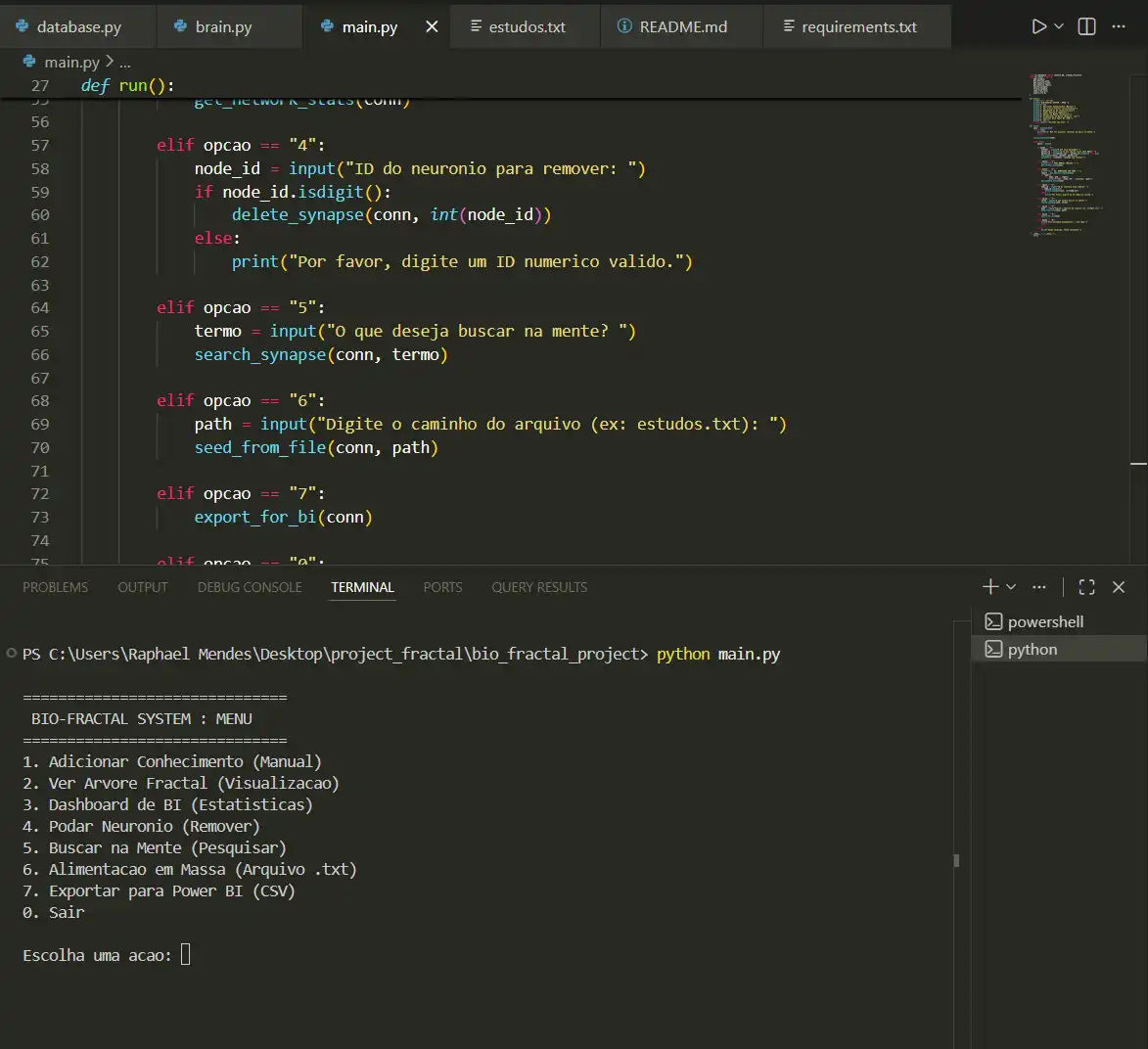
Task: Click main.py in the breadcrumb path
Action: [71, 62]
